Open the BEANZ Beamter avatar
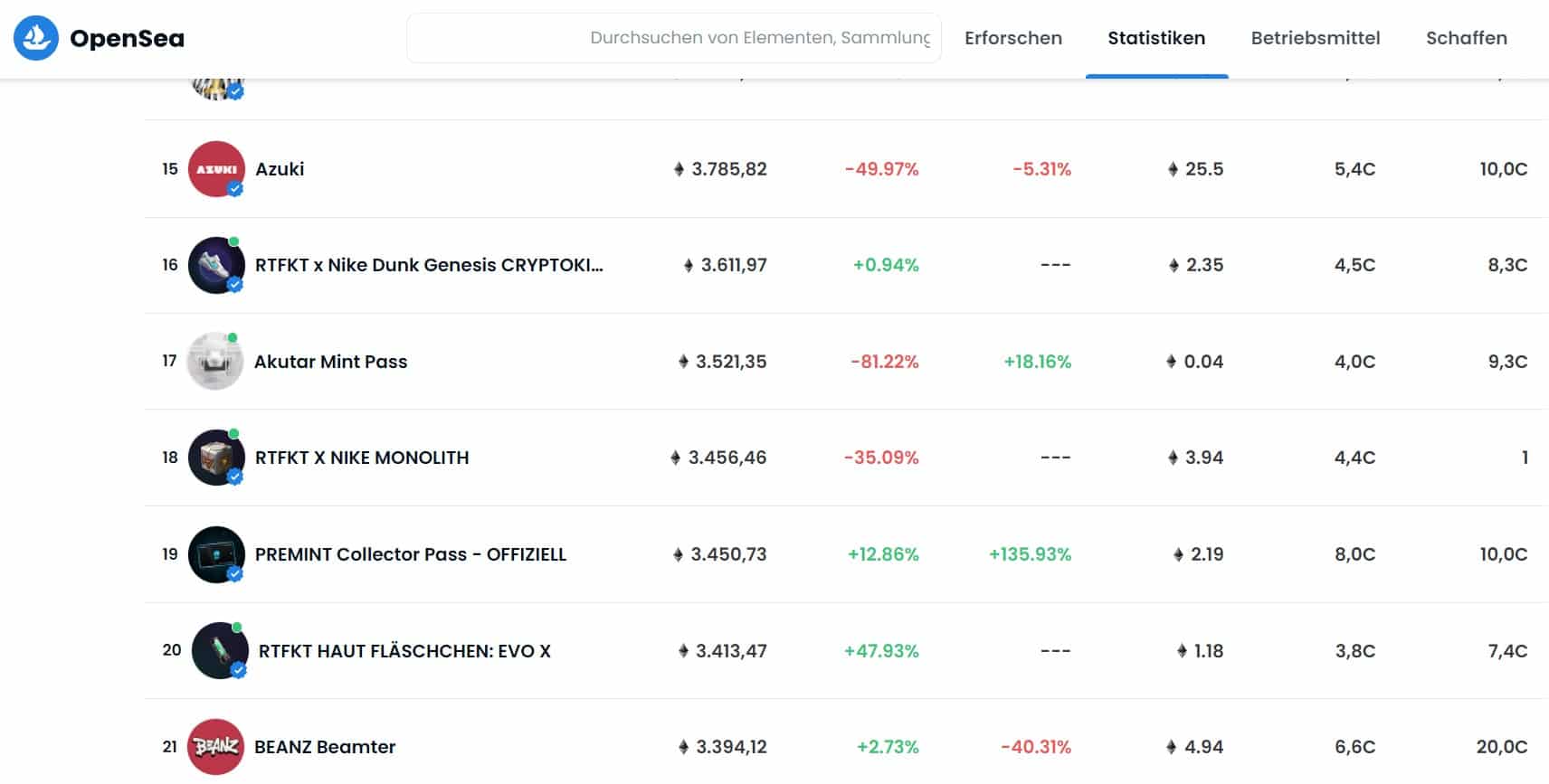 coord(215,747)
